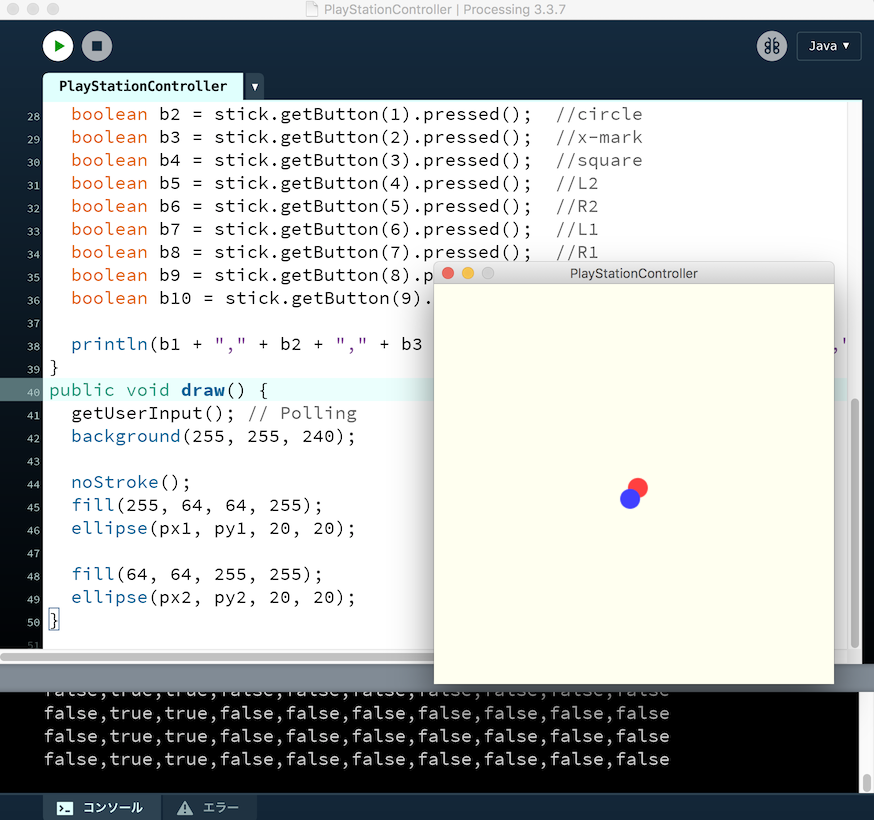
Task: Open the エラー tab
Action: [211, 807]
